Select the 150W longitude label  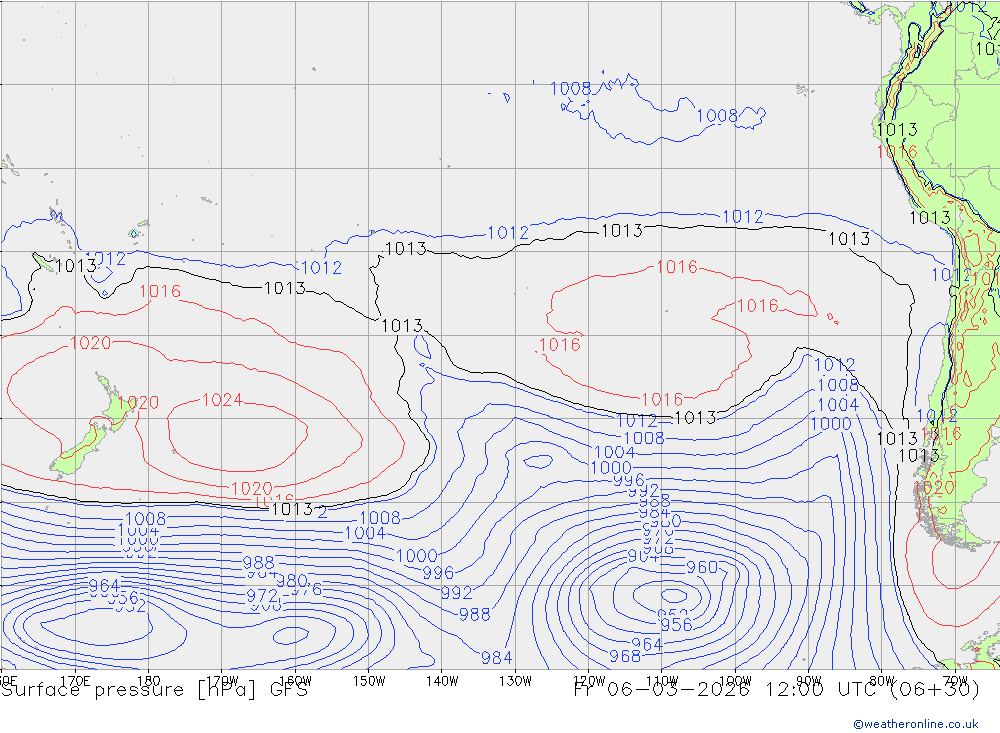tap(369, 681)
